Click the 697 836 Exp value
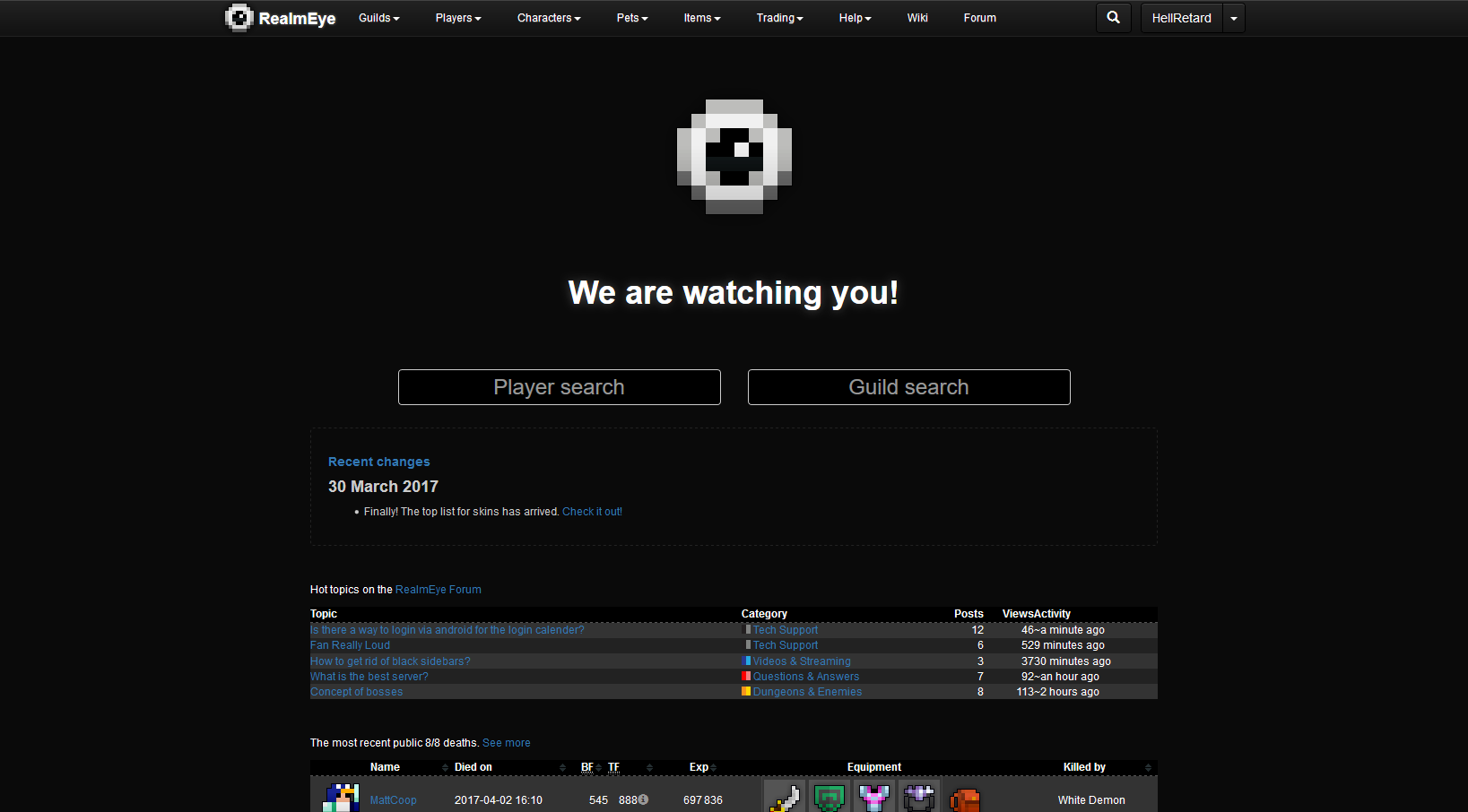The image size is (1468, 812). [703, 800]
